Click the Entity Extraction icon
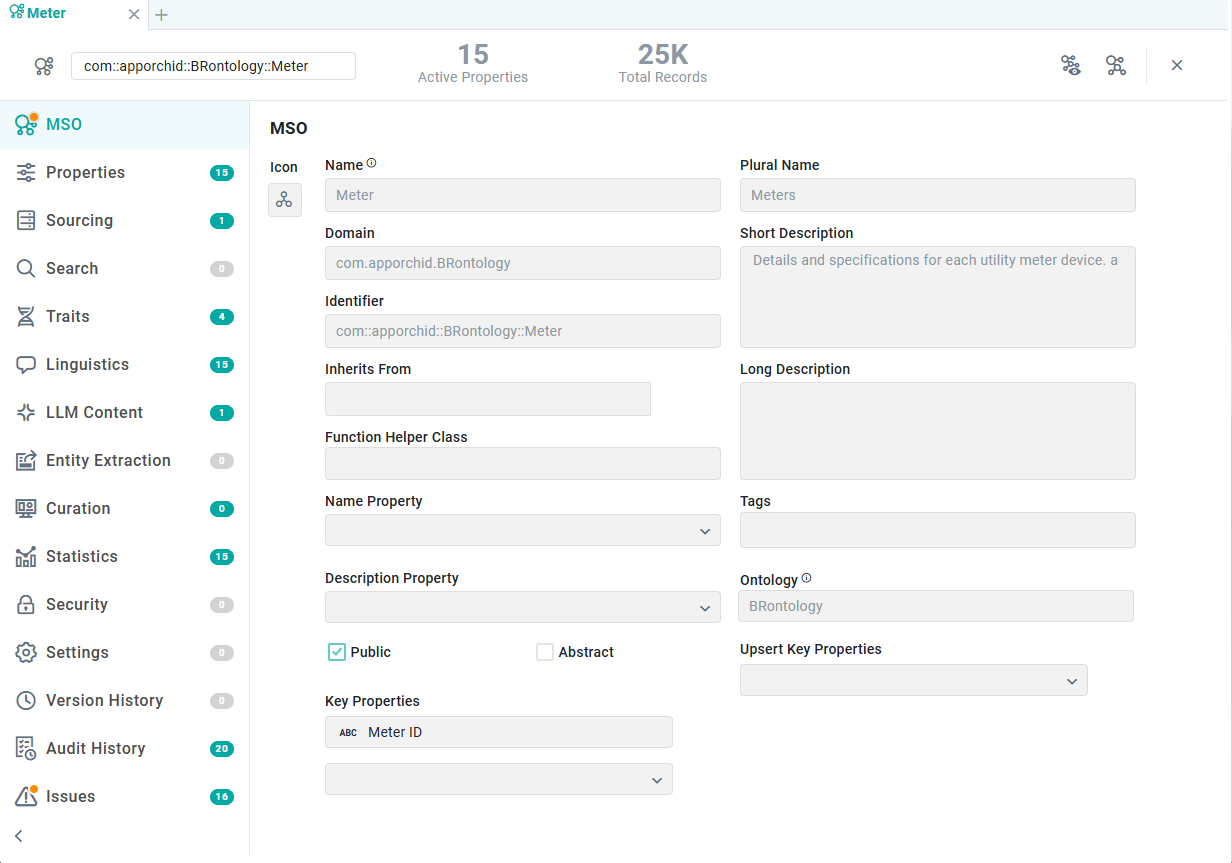1232x863 pixels. pyautogui.click(x=26, y=461)
